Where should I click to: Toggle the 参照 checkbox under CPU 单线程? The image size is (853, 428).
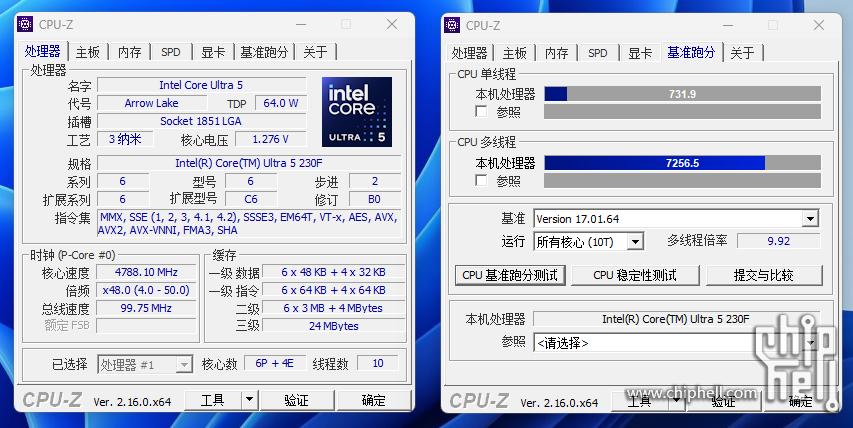481,112
